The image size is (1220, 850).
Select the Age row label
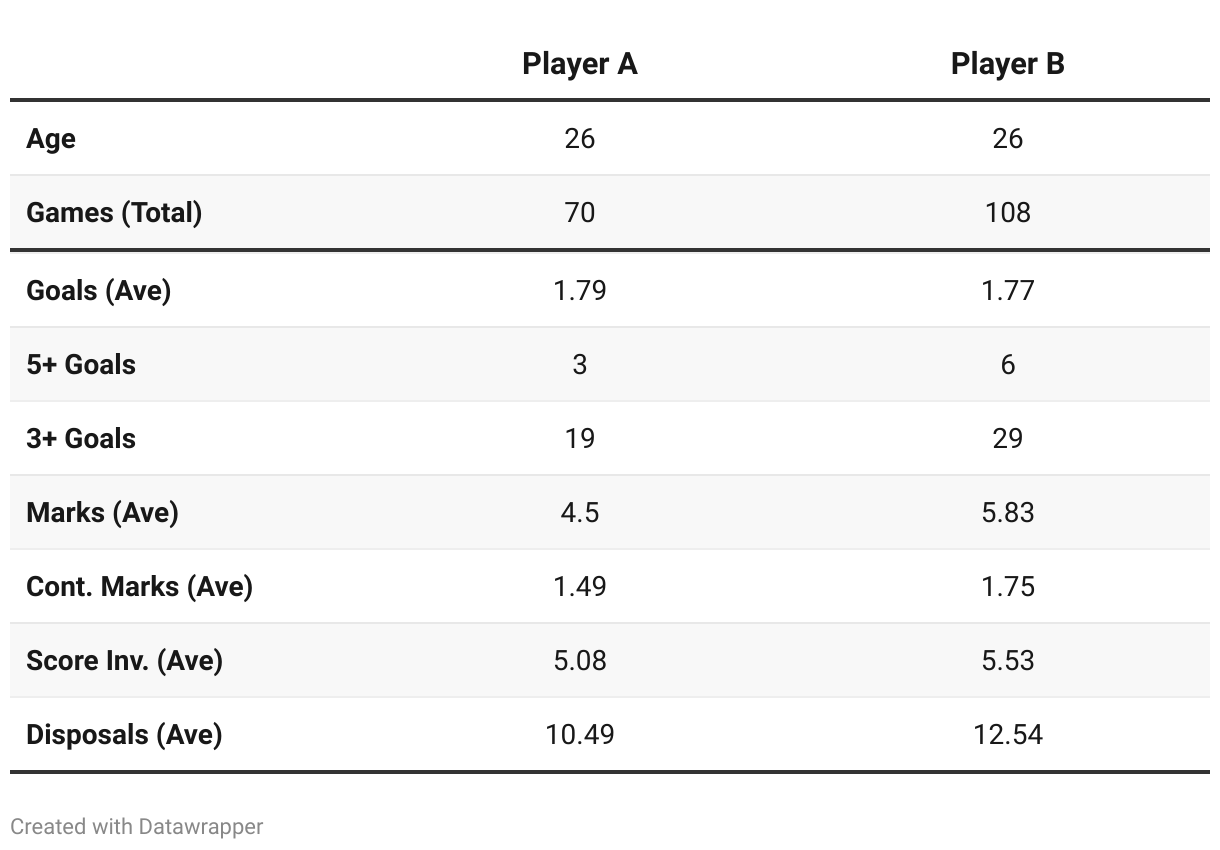click(x=51, y=138)
